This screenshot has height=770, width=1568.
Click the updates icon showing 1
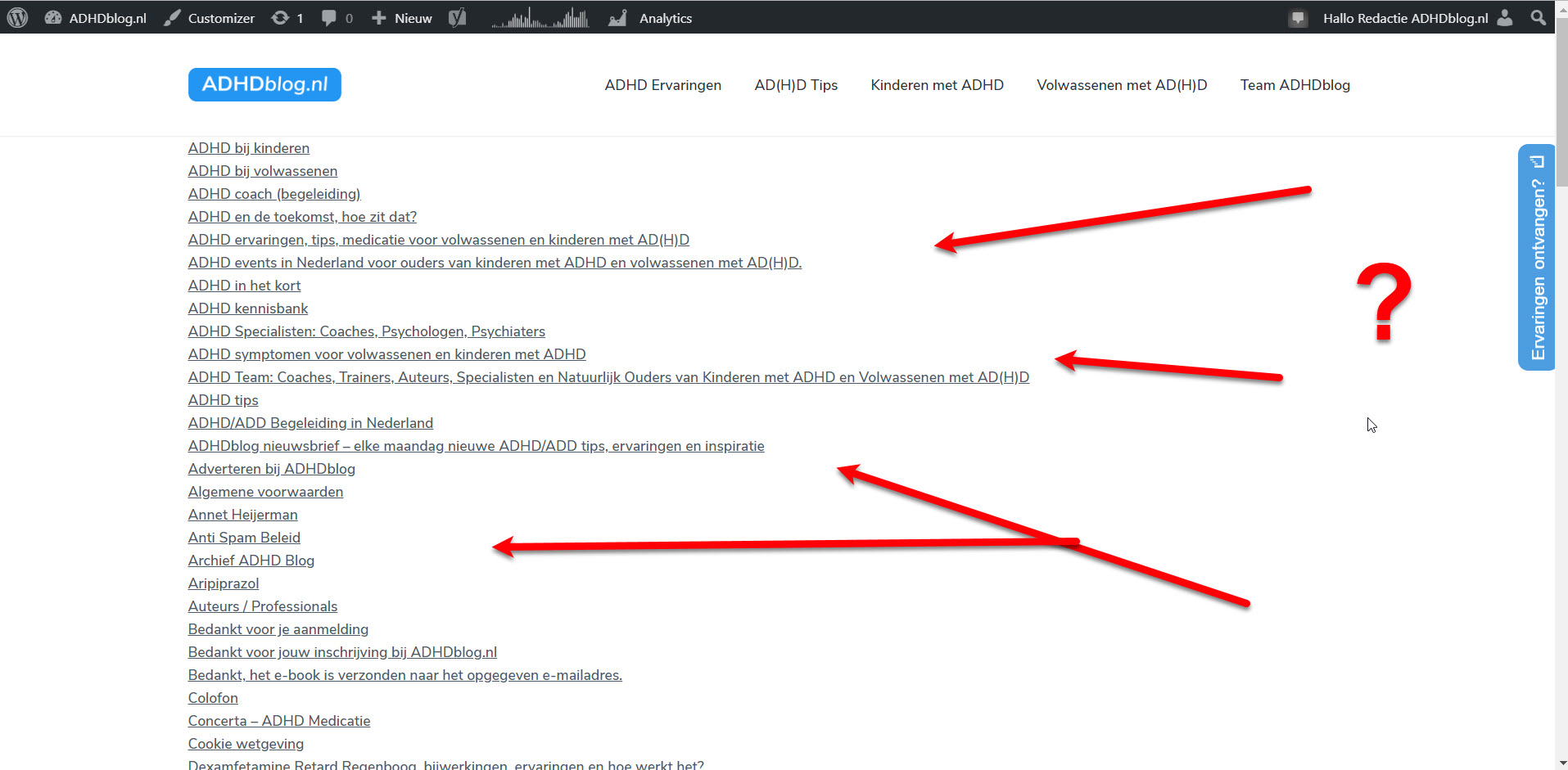(287, 17)
